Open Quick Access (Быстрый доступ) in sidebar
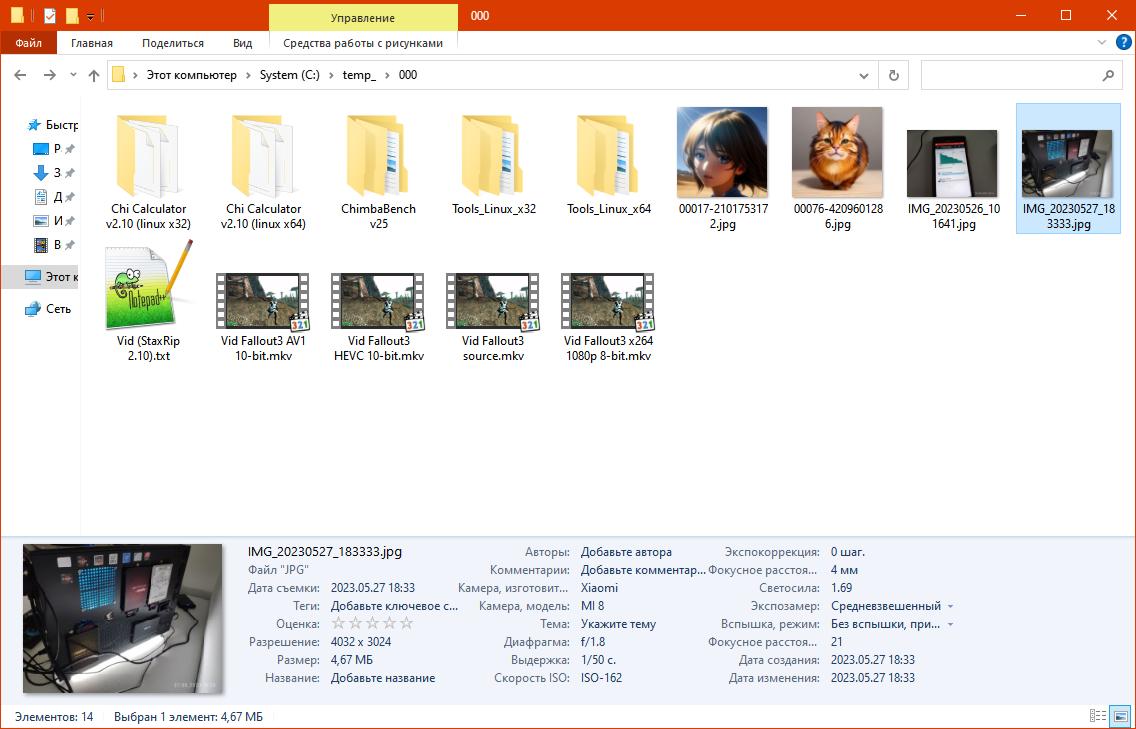This screenshot has width=1136, height=729. 52,125
